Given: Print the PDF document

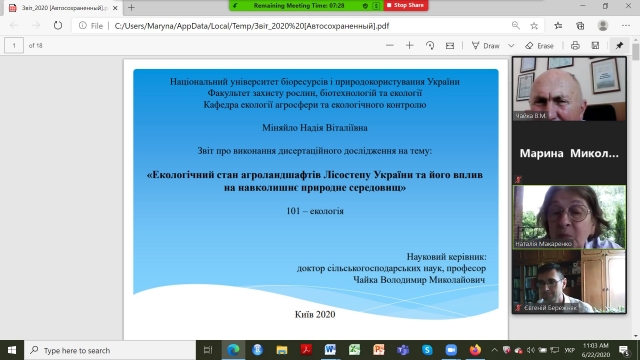Looking at the screenshot, I should tap(575, 45).
